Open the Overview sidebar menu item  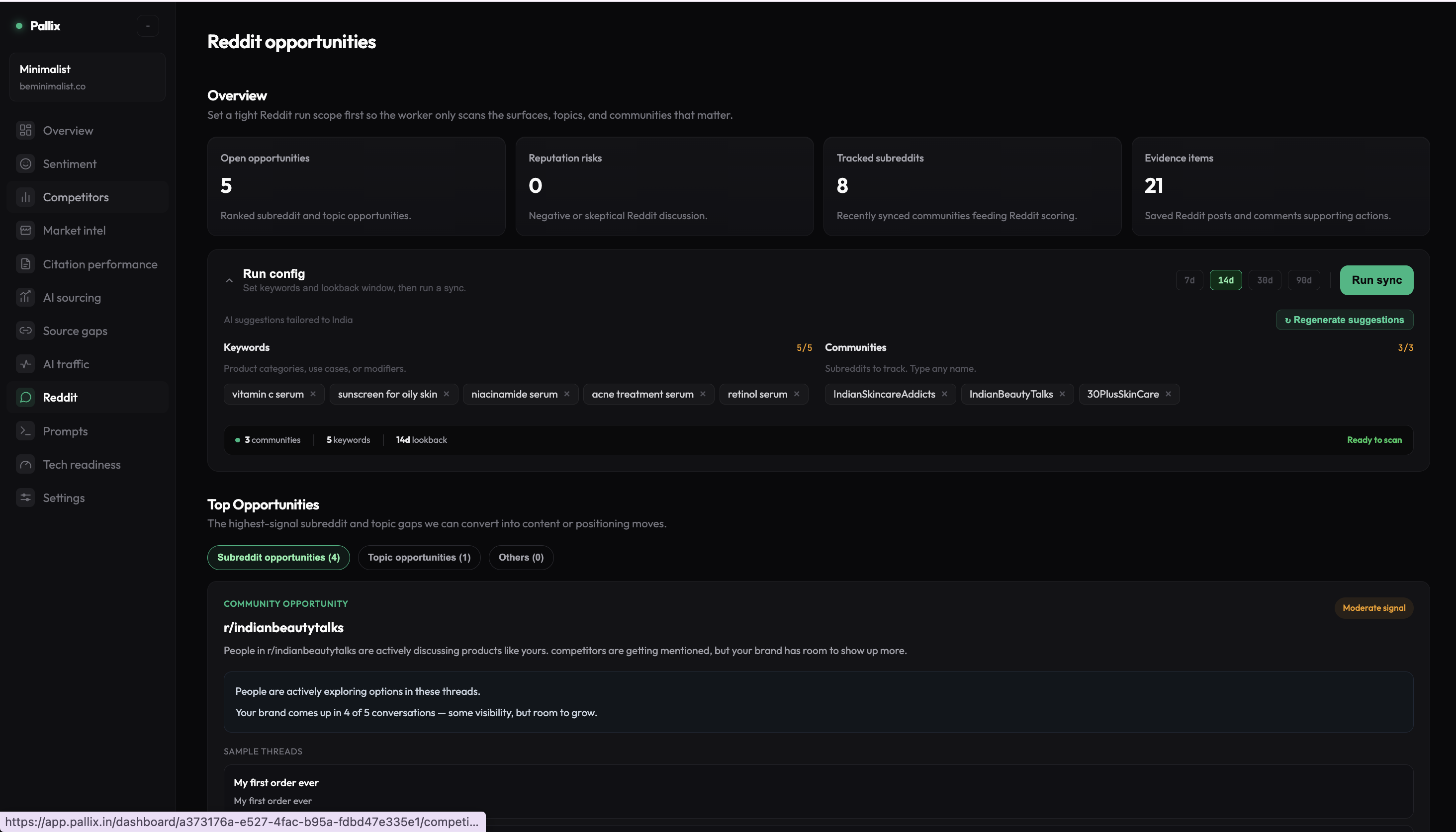point(87,130)
